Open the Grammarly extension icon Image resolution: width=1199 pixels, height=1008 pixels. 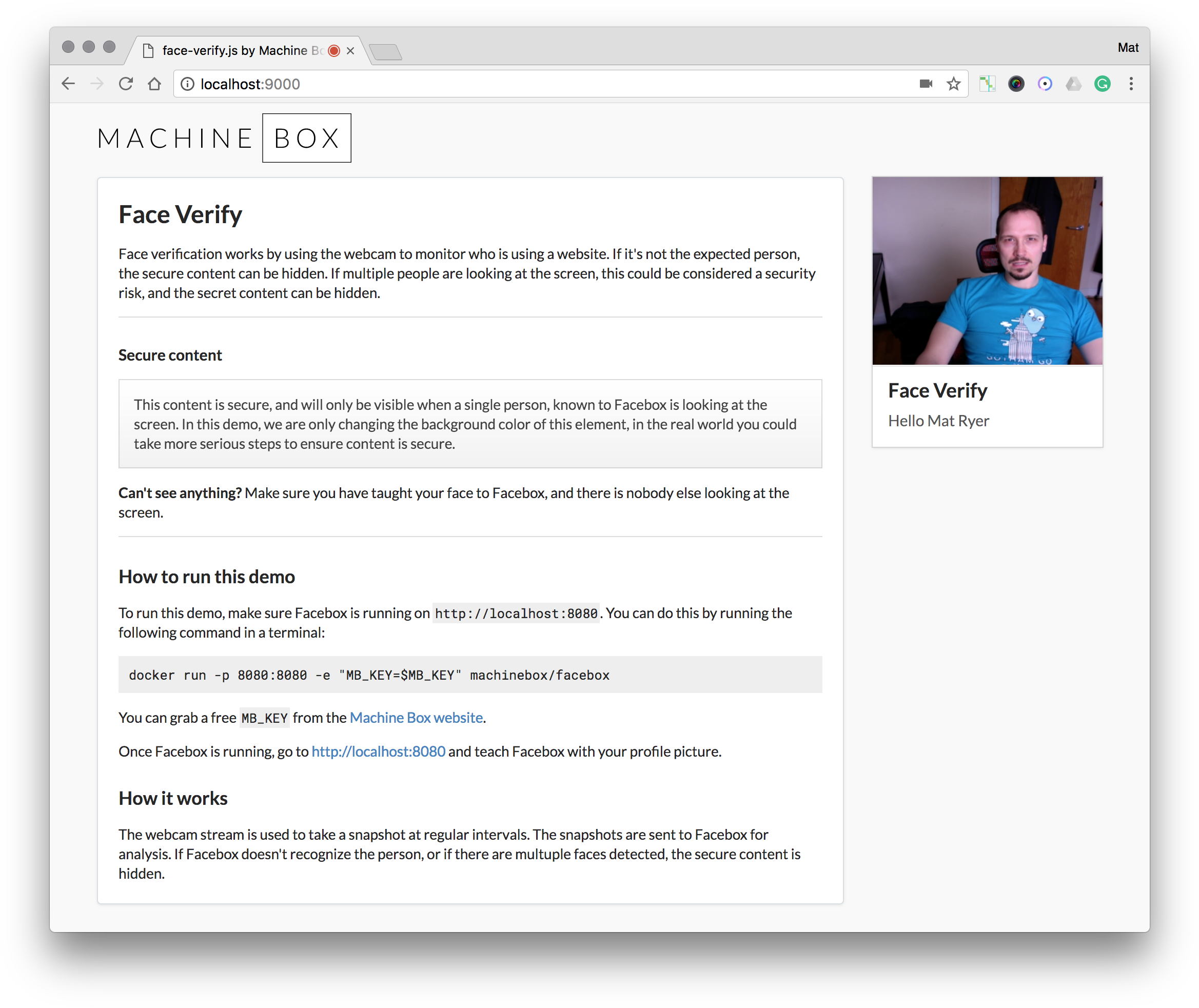click(1103, 84)
